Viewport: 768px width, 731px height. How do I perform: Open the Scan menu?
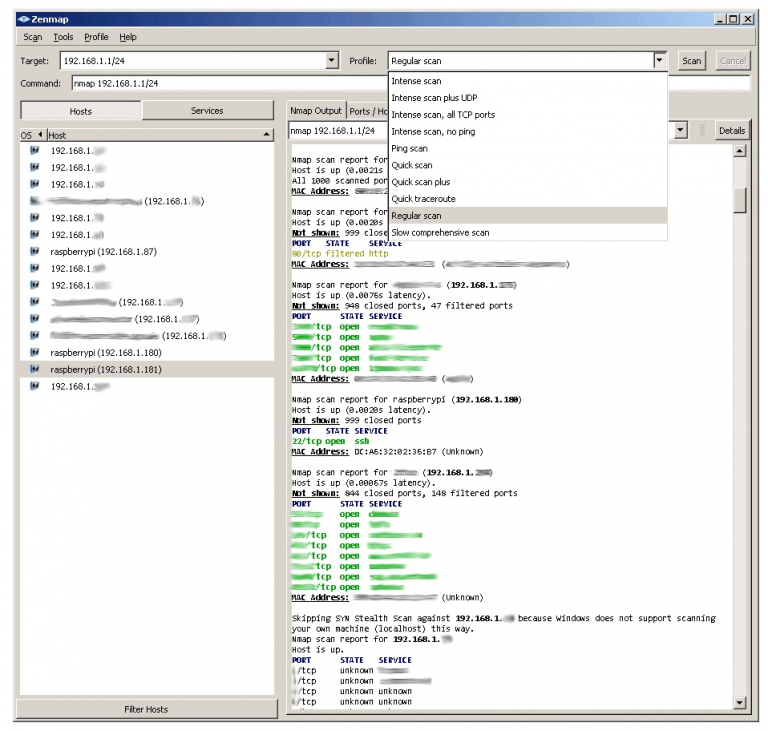[33, 37]
